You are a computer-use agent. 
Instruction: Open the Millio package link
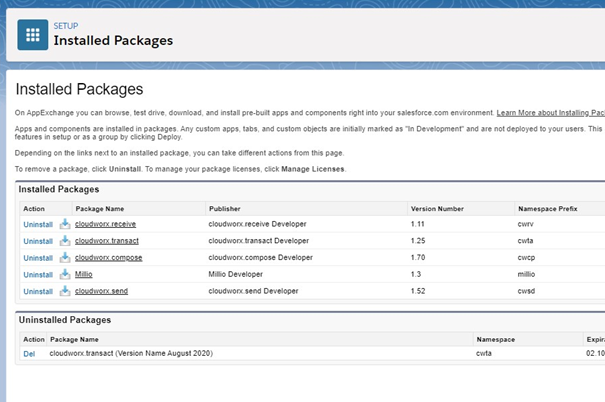click(x=84, y=274)
